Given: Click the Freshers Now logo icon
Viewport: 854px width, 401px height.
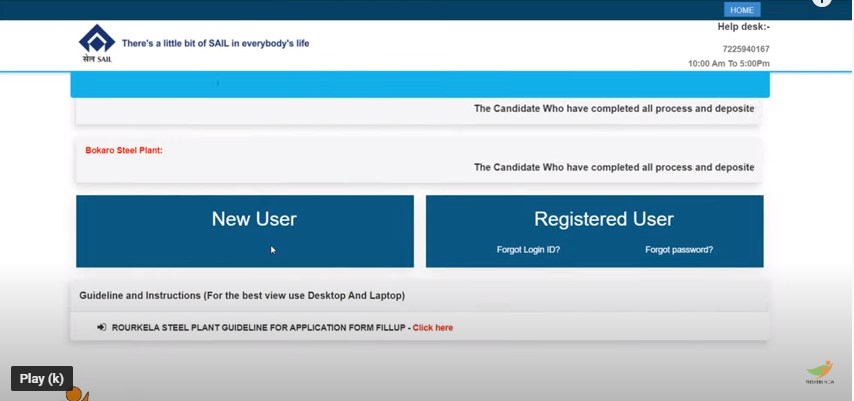Looking at the screenshot, I should [x=820, y=372].
